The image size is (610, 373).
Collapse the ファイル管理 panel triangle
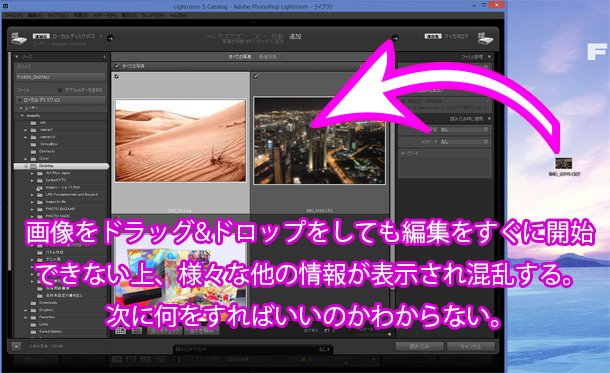[489, 57]
